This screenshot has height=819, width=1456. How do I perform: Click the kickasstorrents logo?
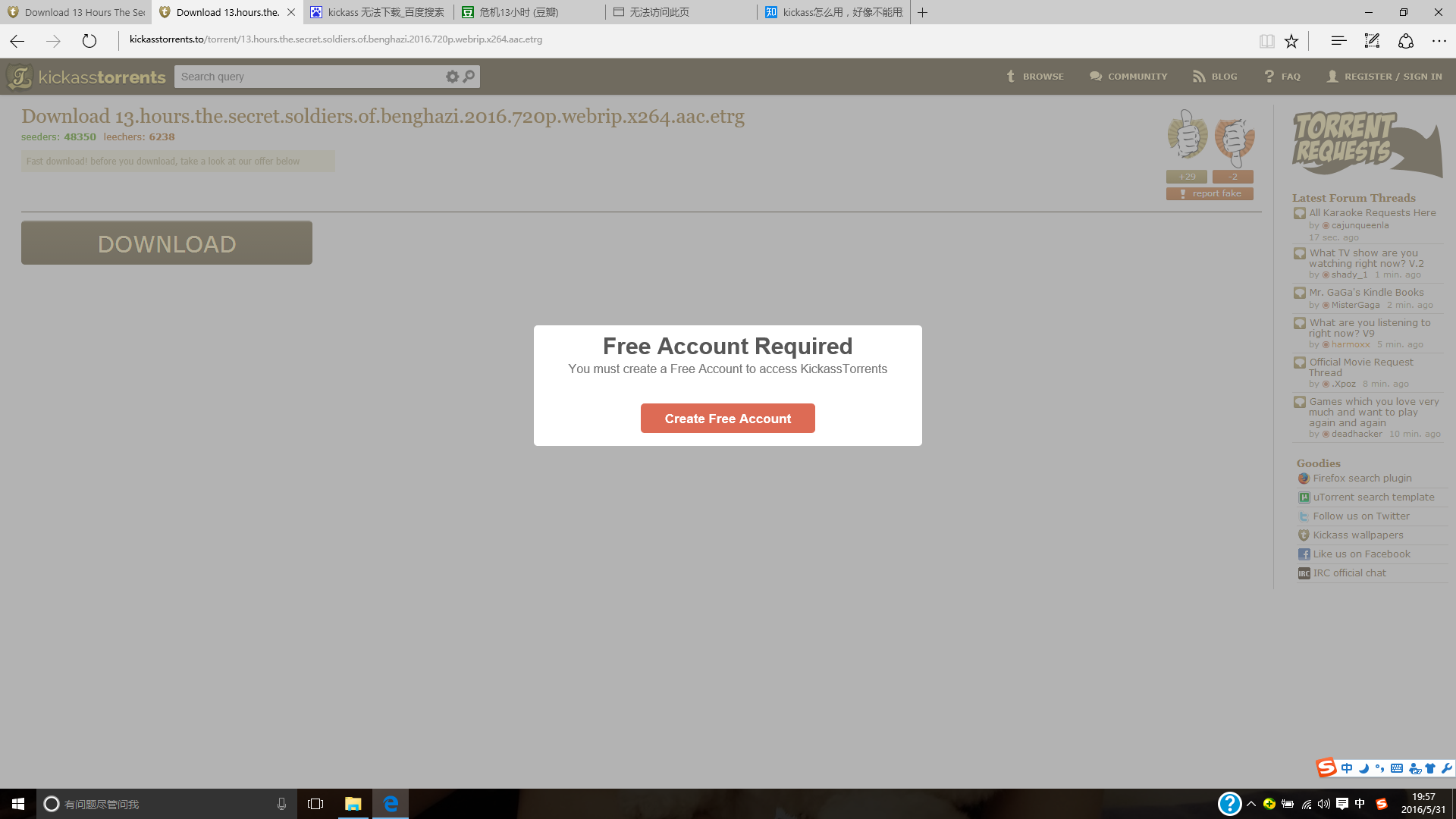86,77
